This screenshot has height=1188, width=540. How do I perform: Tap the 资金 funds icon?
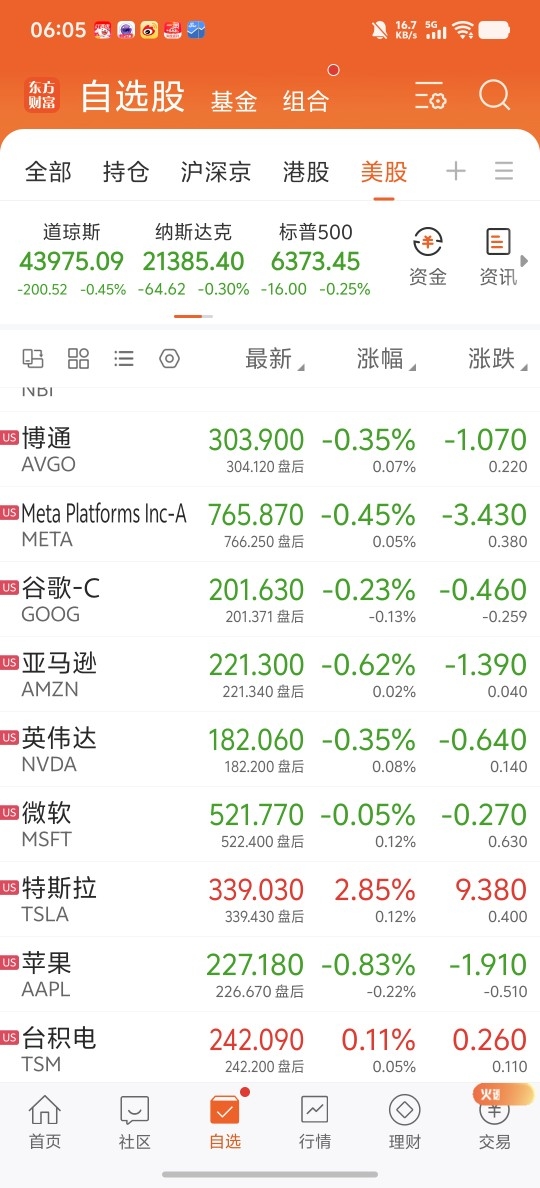(427, 258)
